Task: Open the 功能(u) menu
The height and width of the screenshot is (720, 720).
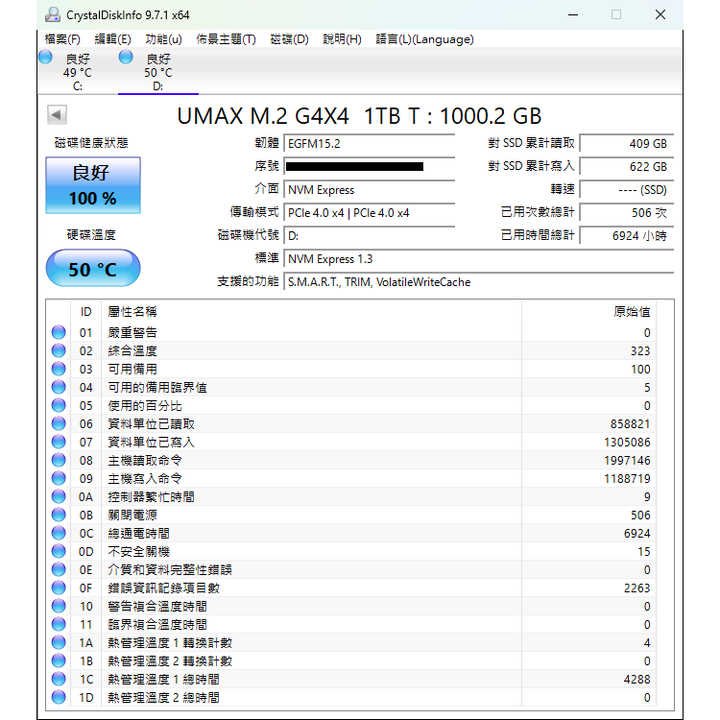Action: 163,39
